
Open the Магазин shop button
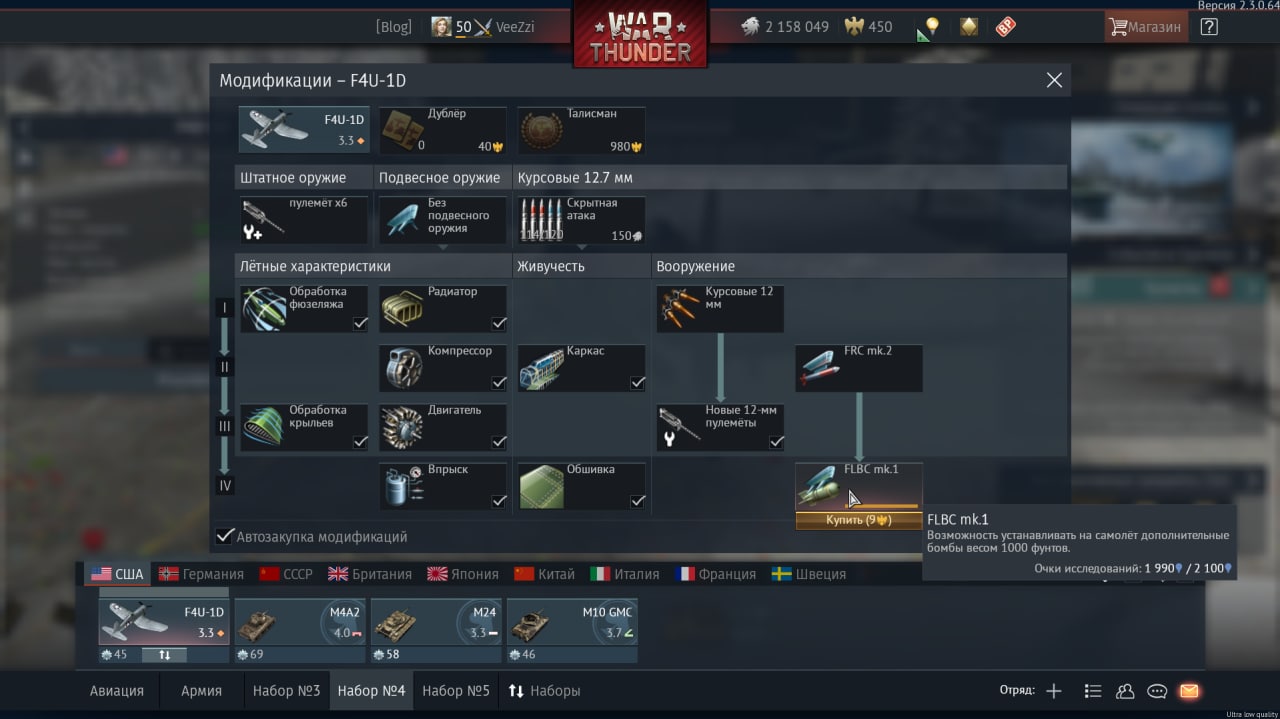click(1145, 27)
